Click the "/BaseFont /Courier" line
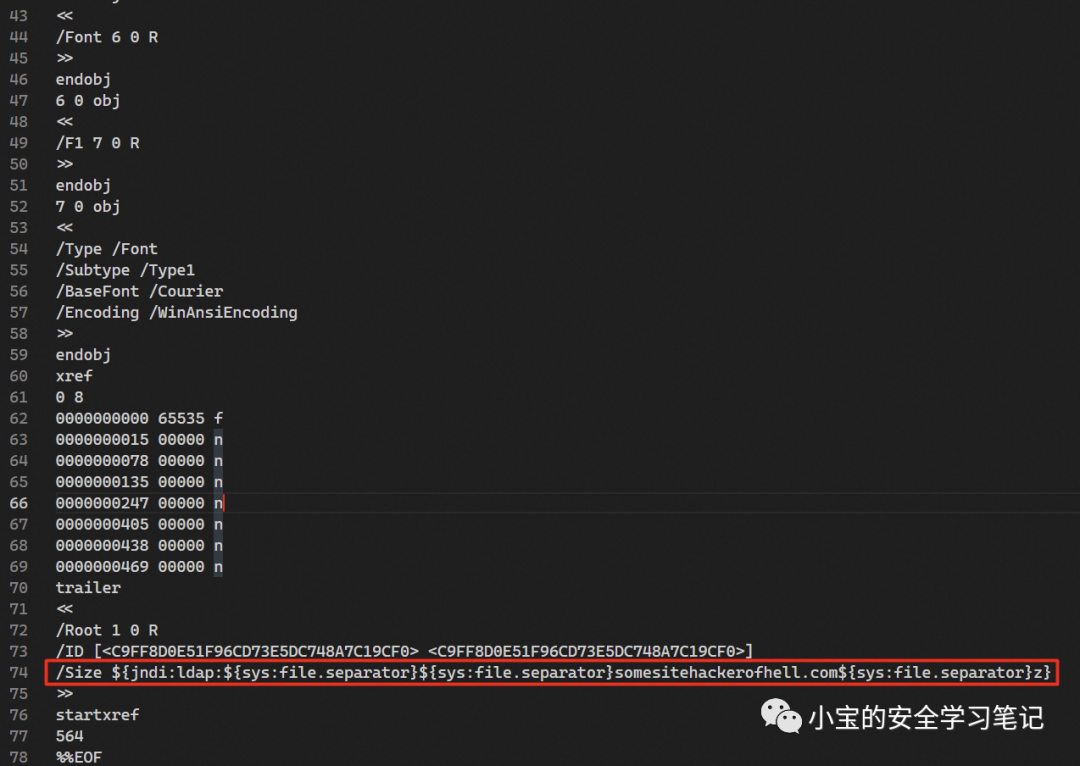The height and width of the screenshot is (766, 1080). (x=140, y=291)
